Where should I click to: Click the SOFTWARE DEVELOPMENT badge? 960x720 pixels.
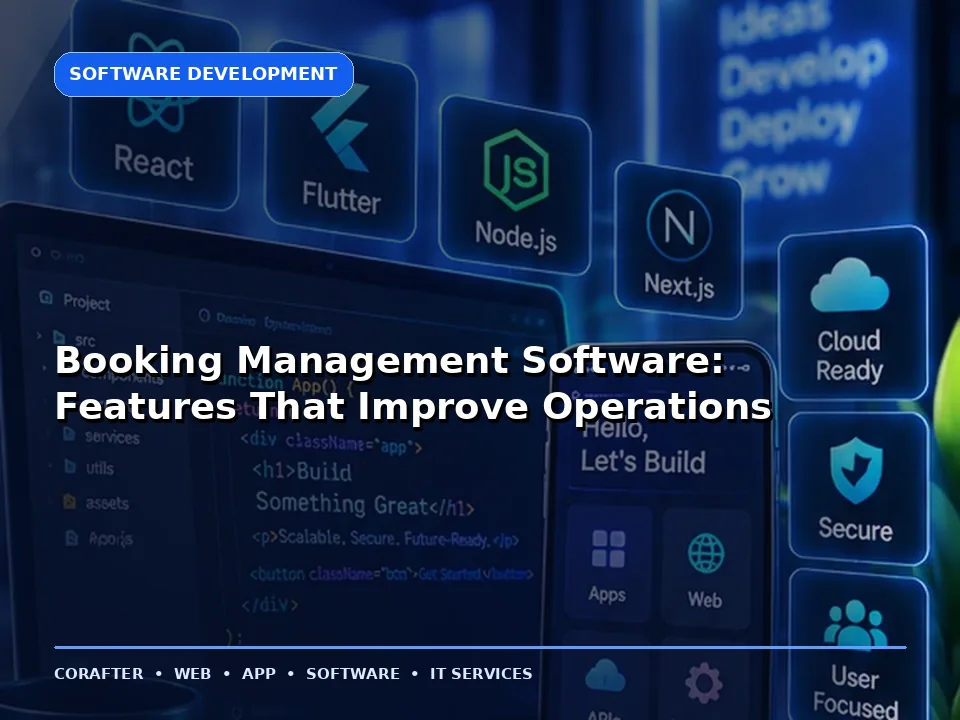[x=204, y=74]
